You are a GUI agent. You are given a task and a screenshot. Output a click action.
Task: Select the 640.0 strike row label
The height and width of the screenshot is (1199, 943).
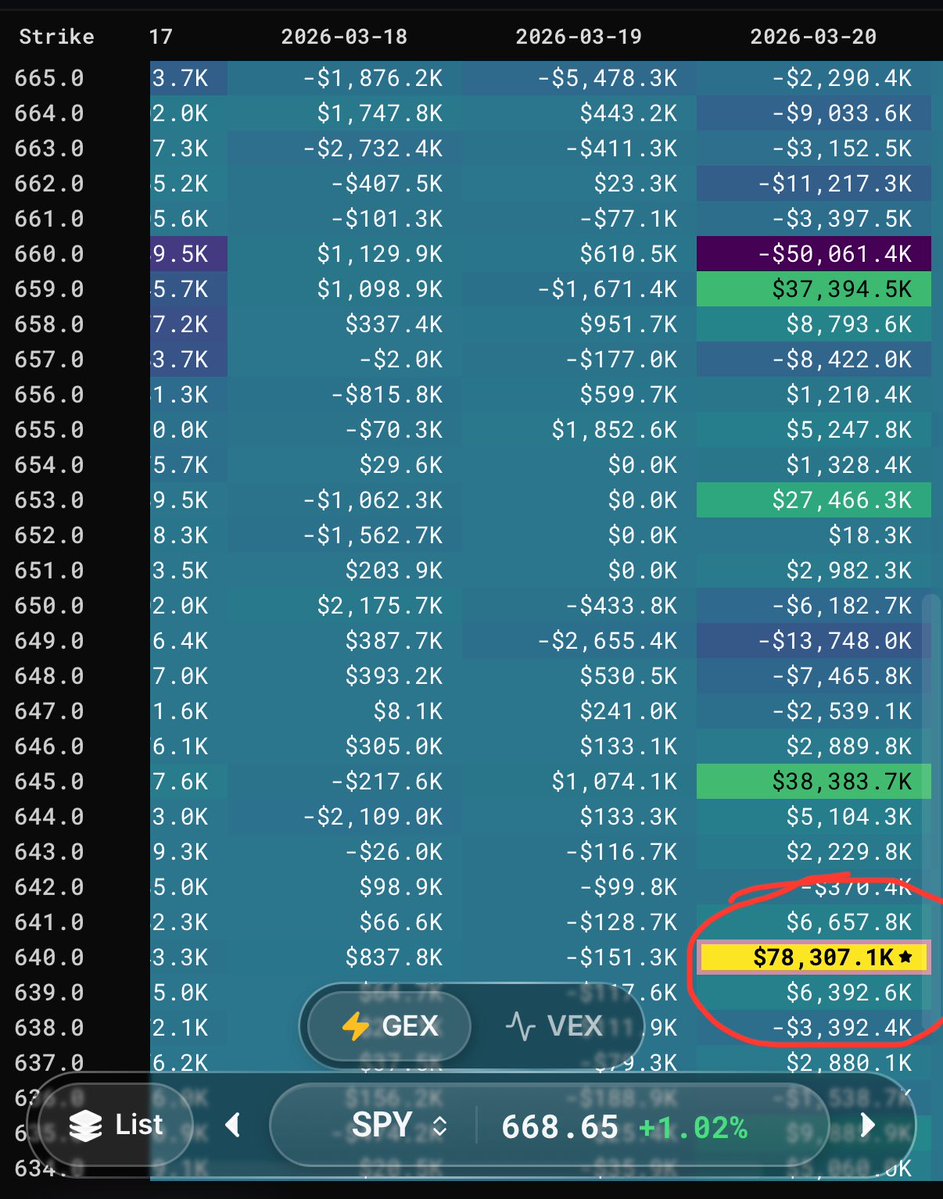click(49, 957)
